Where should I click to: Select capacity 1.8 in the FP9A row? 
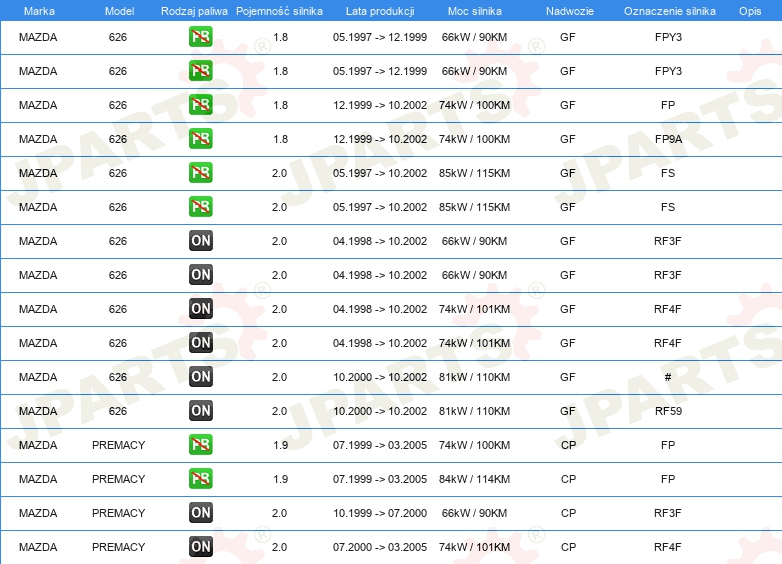pyautogui.click(x=280, y=139)
